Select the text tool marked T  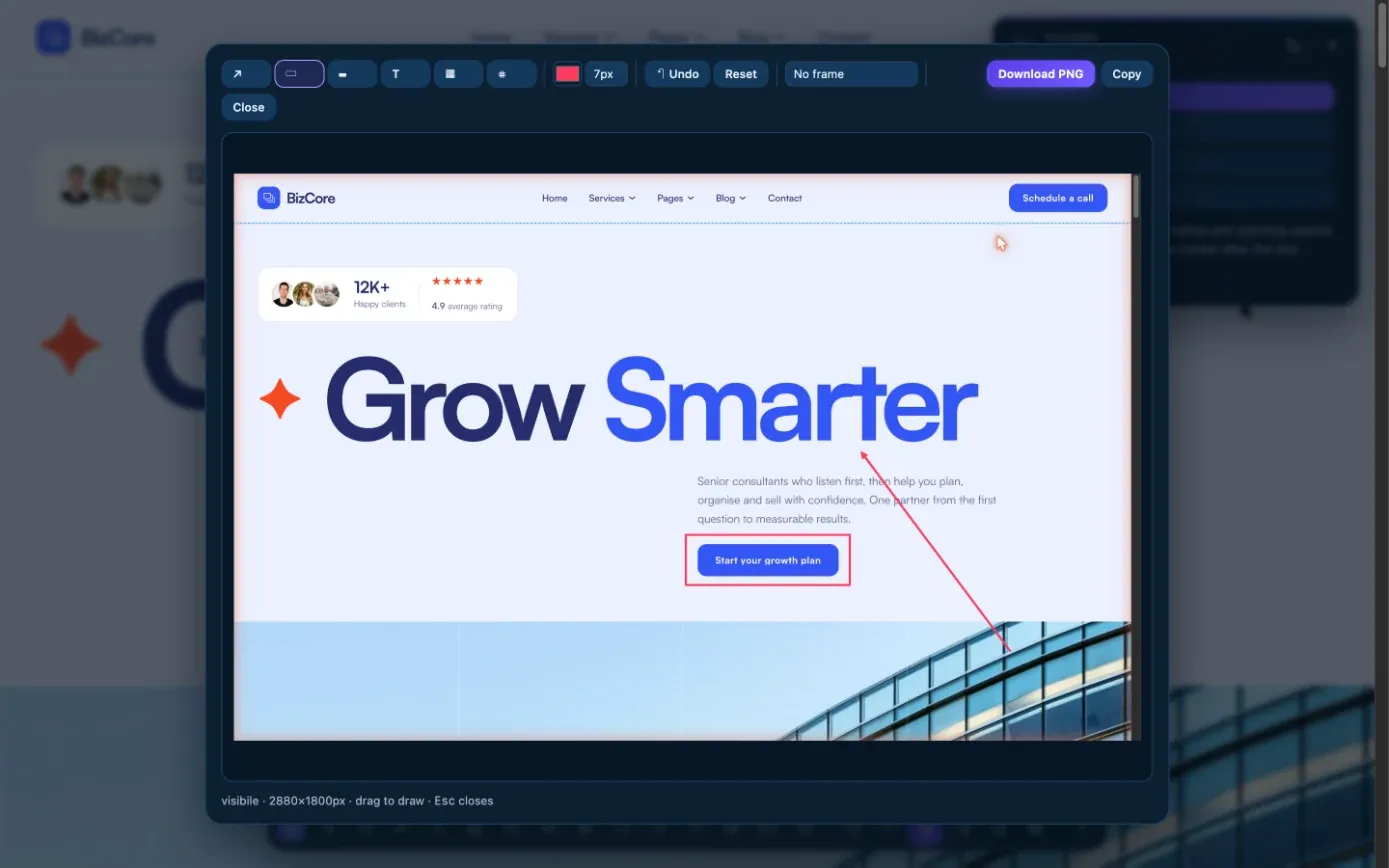(405, 74)
